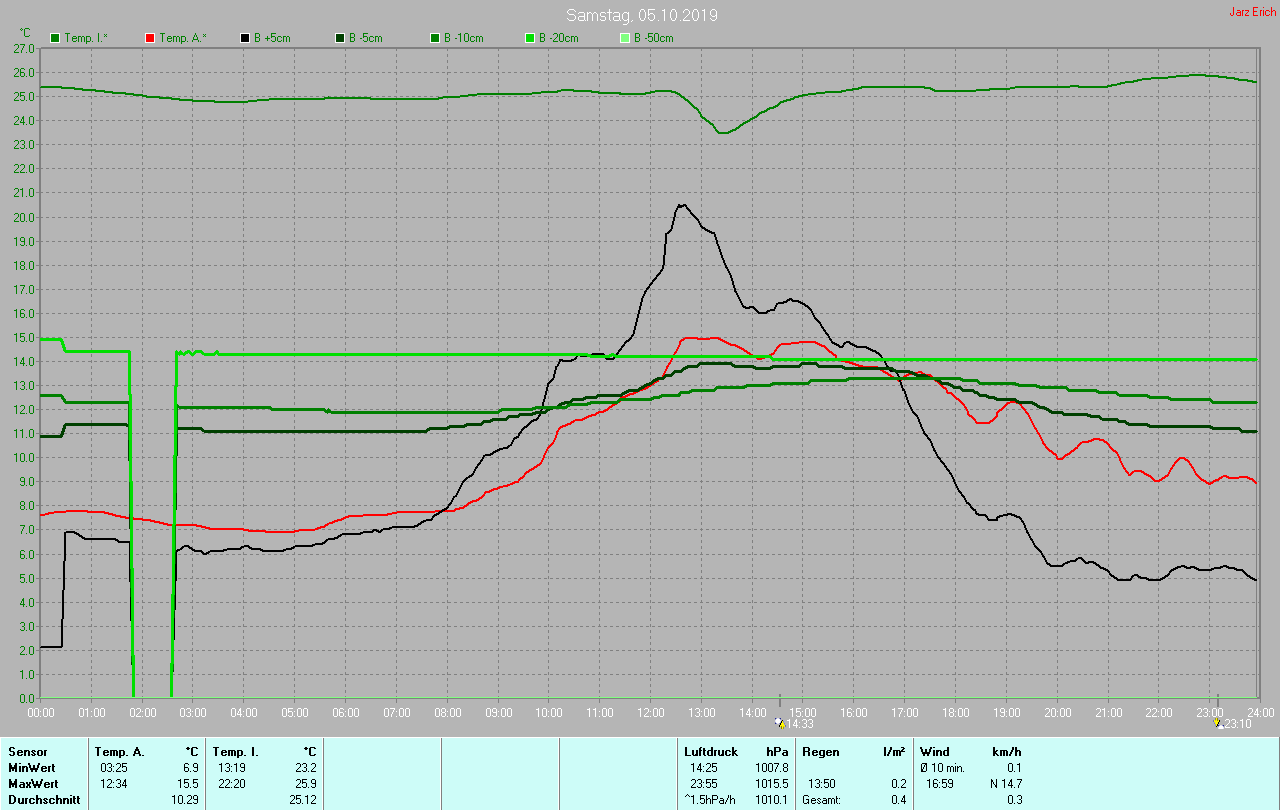
Task: Select the Regen column header
Action: [x=821, y=751]
